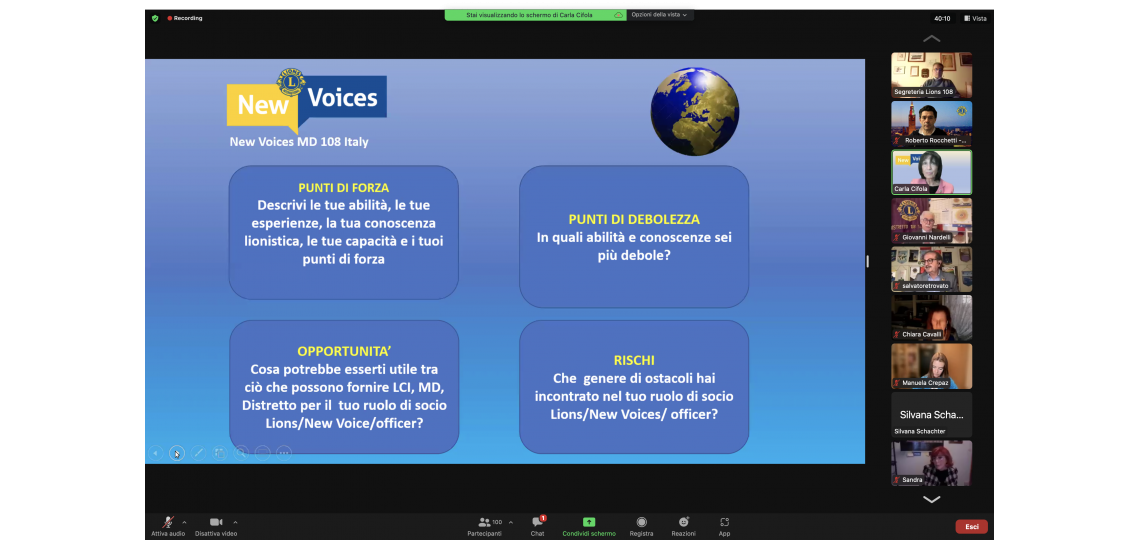This screenshot has width=1140, height=540.
Task: Click the PUNTI DI DEBOLEZZA box
Action: (634, 237)
